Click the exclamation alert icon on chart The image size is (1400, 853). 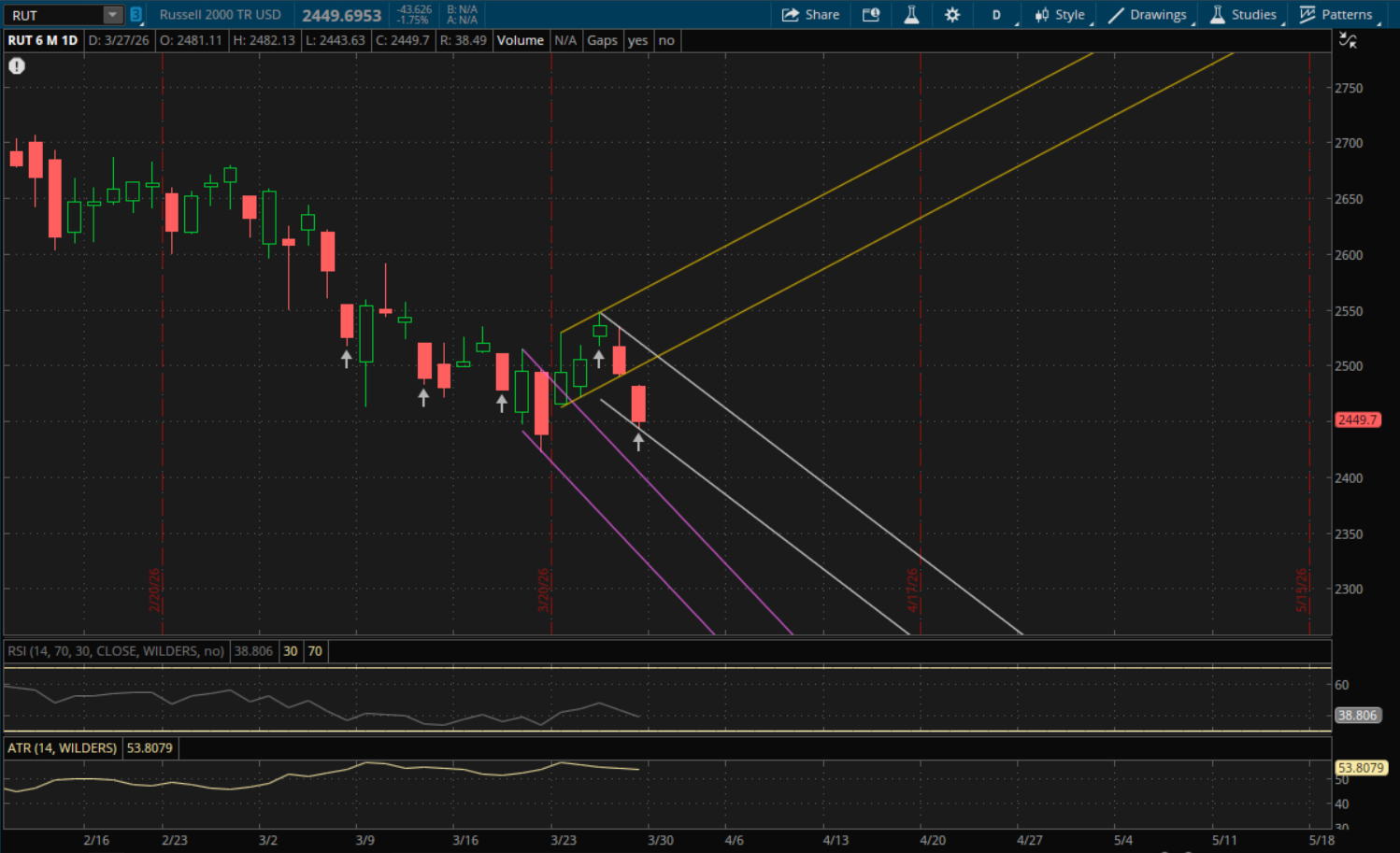pos(17,66)
